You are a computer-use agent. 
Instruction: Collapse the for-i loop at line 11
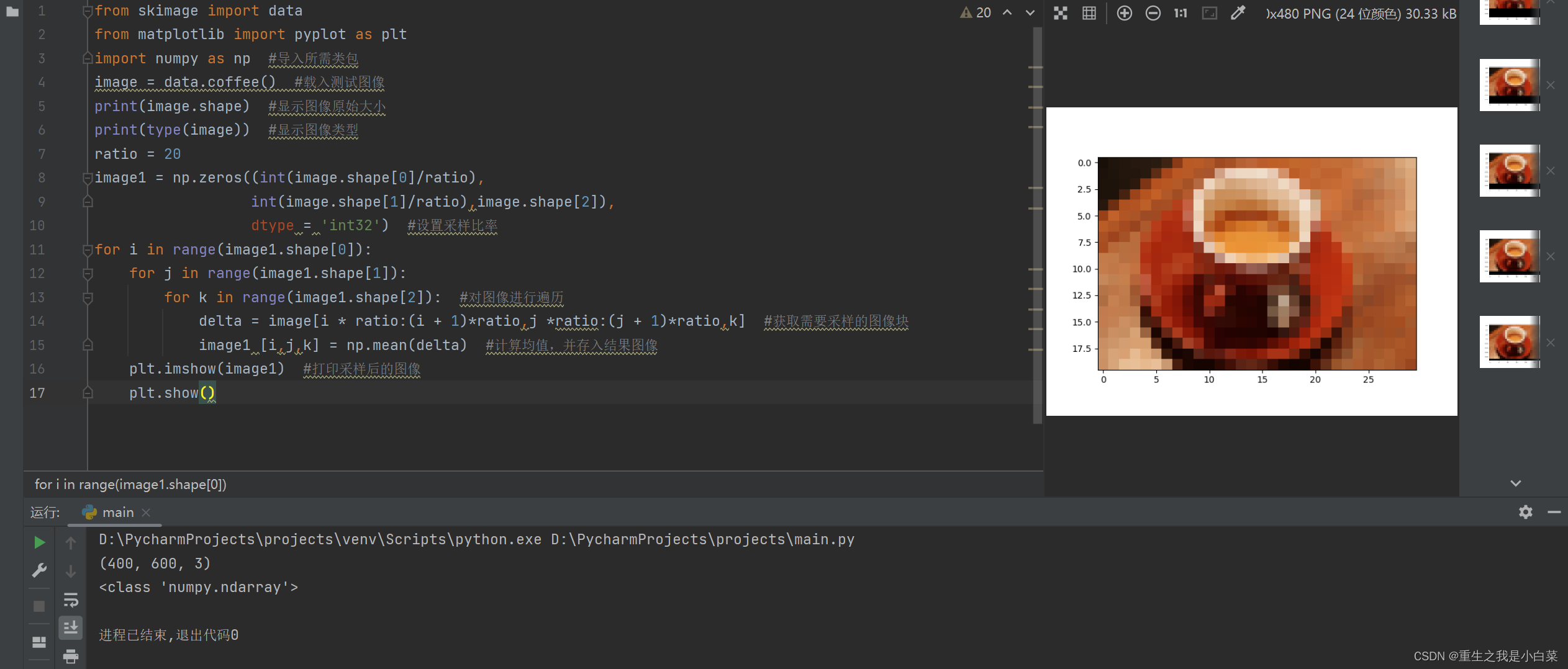[x=88, y=250]
